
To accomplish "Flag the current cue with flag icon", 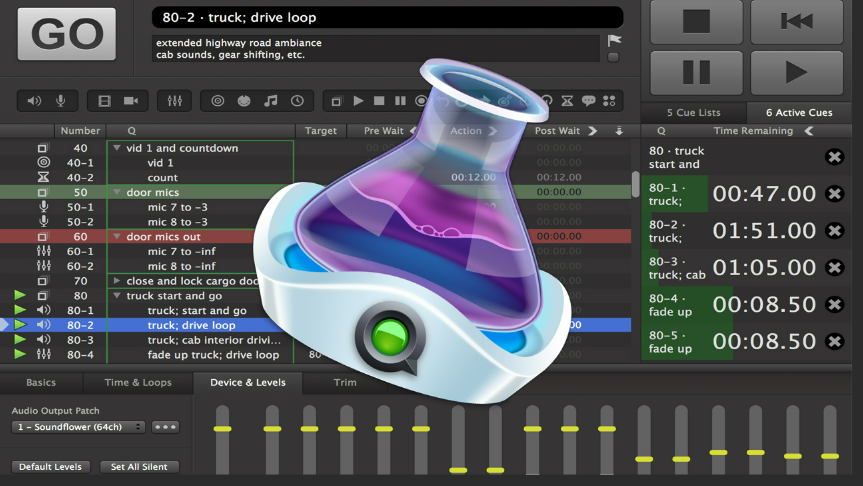I will click(614, 40).
